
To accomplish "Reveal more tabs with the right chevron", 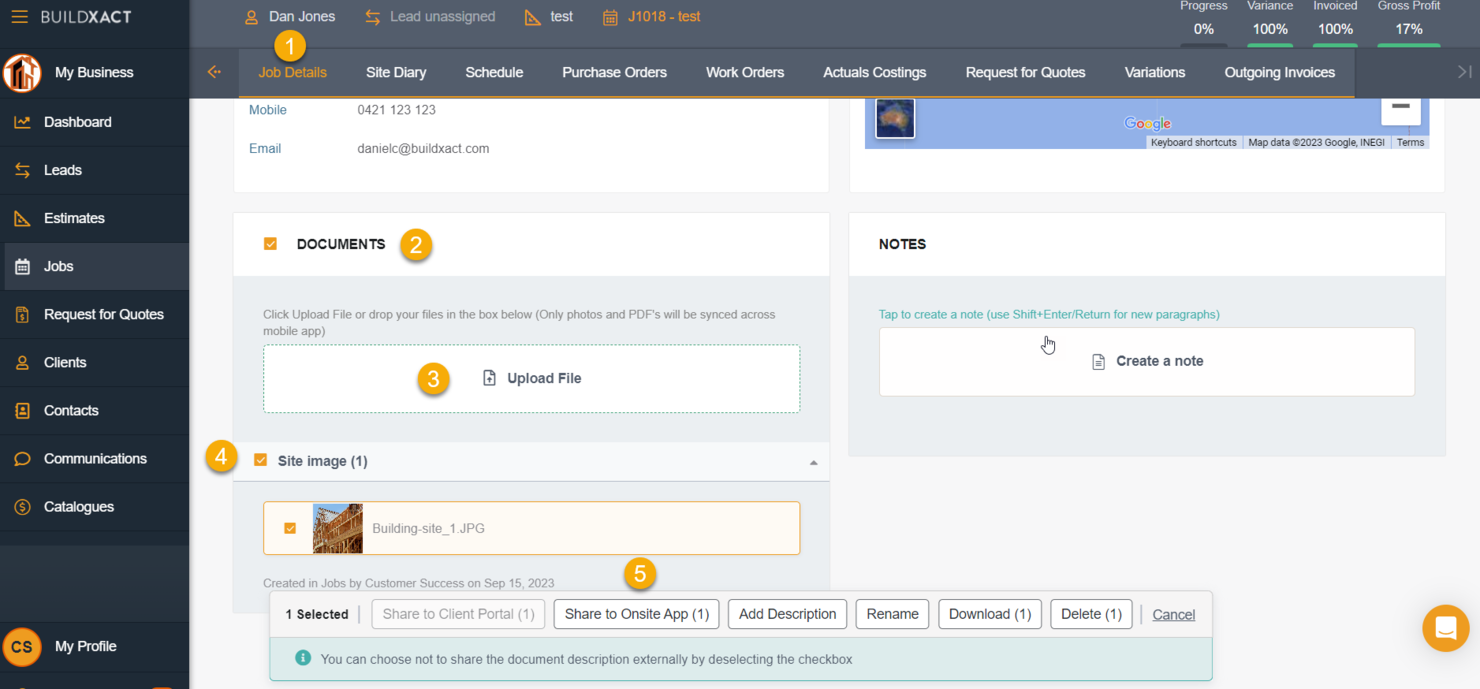I will pos(1463,71).
